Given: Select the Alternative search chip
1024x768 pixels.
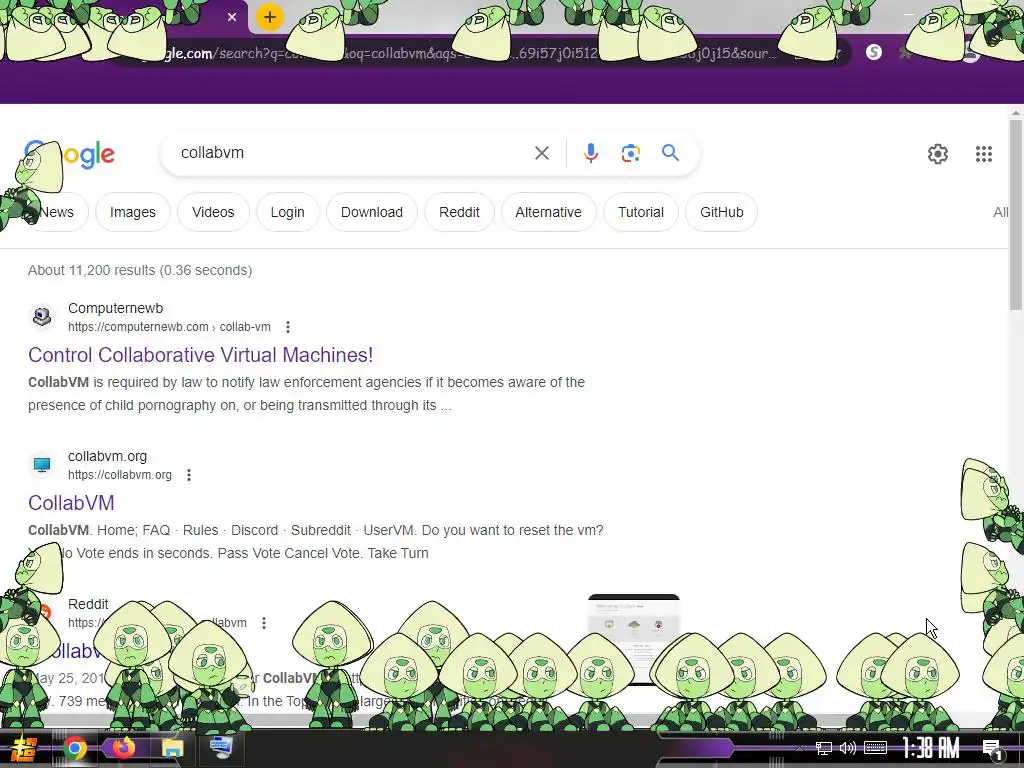Looking at the screenshot, I should 548,212.
